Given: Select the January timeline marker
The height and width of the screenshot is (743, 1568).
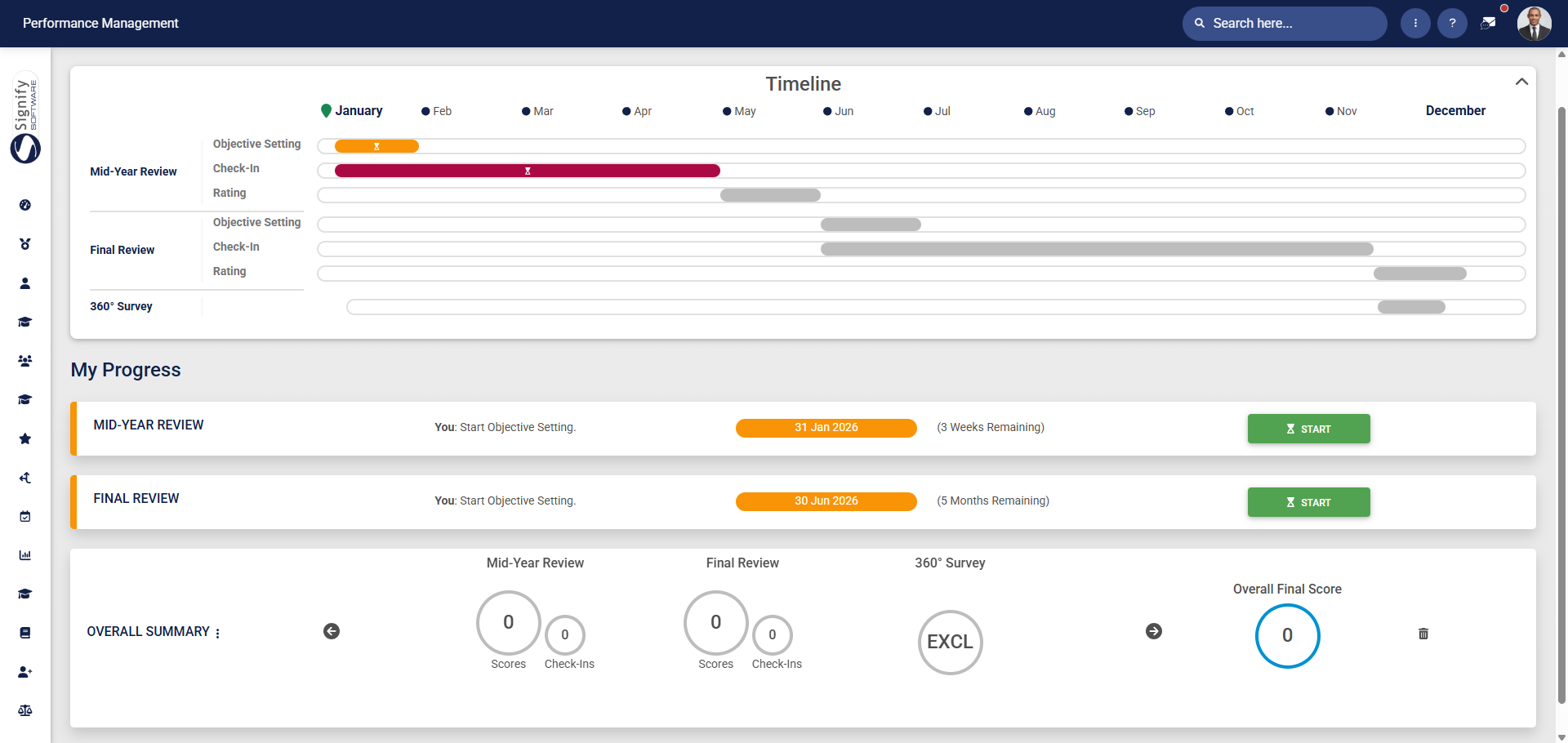Looking at the screenshot, I should coord(326,110).
